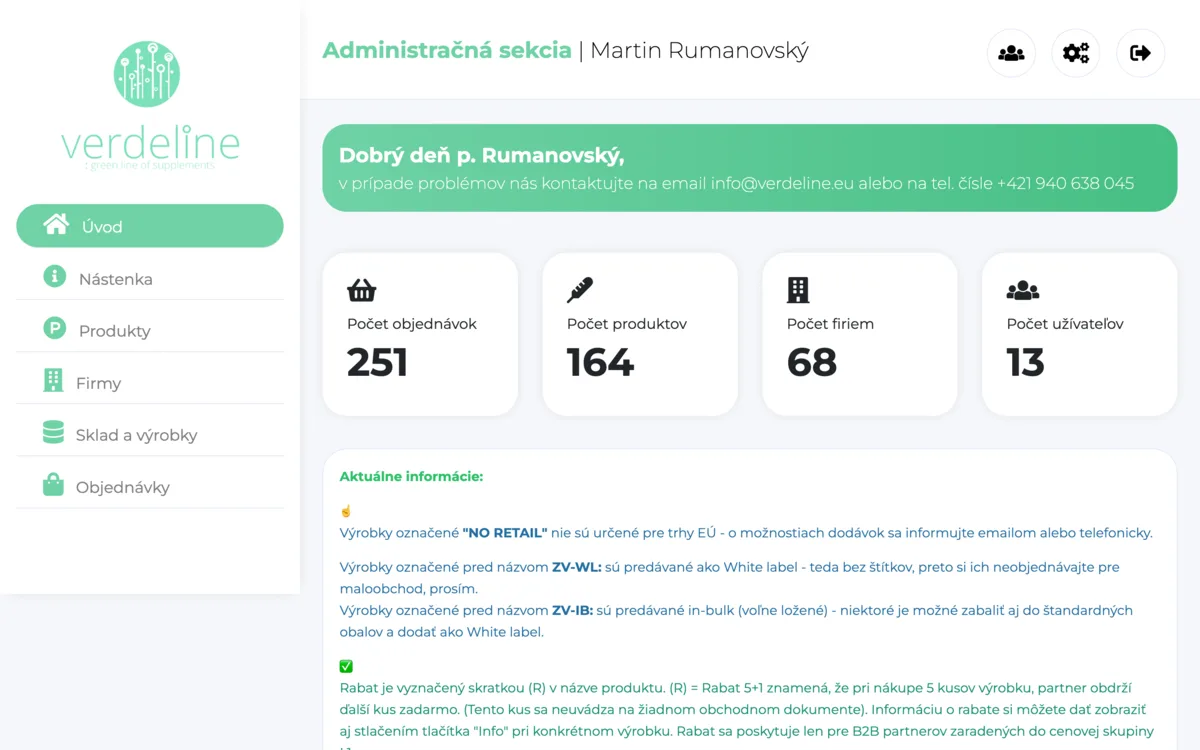Click the Administračná sekcia heading
Image resolution: width=1200 pixels, height=750 pixels.
click(447, 50)
